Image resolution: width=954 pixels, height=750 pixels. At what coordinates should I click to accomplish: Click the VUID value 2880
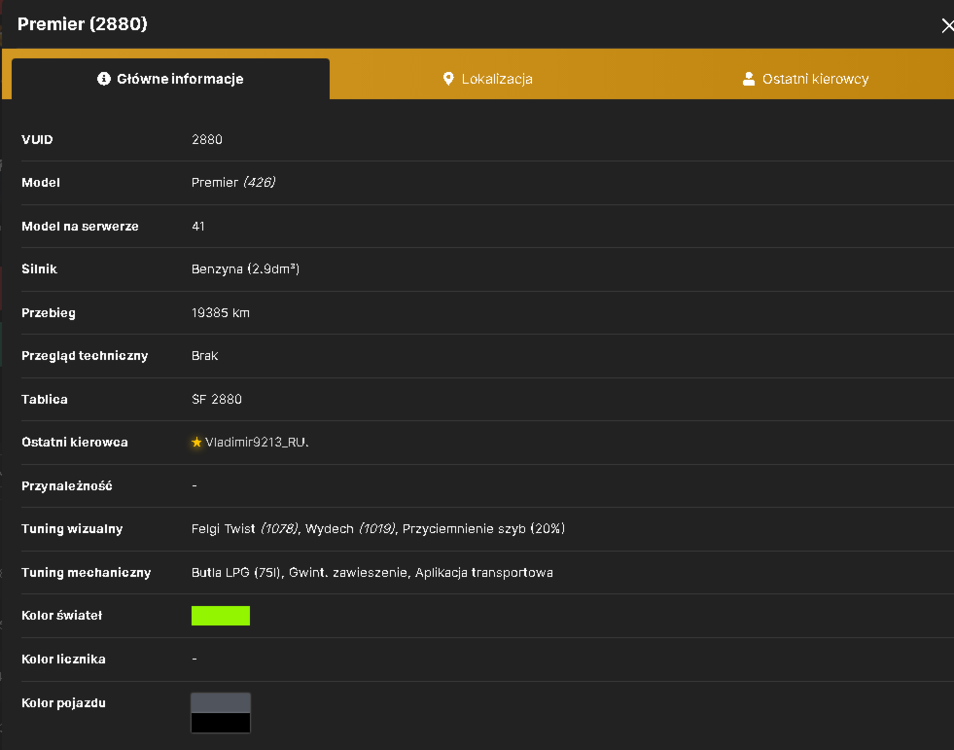207,139
